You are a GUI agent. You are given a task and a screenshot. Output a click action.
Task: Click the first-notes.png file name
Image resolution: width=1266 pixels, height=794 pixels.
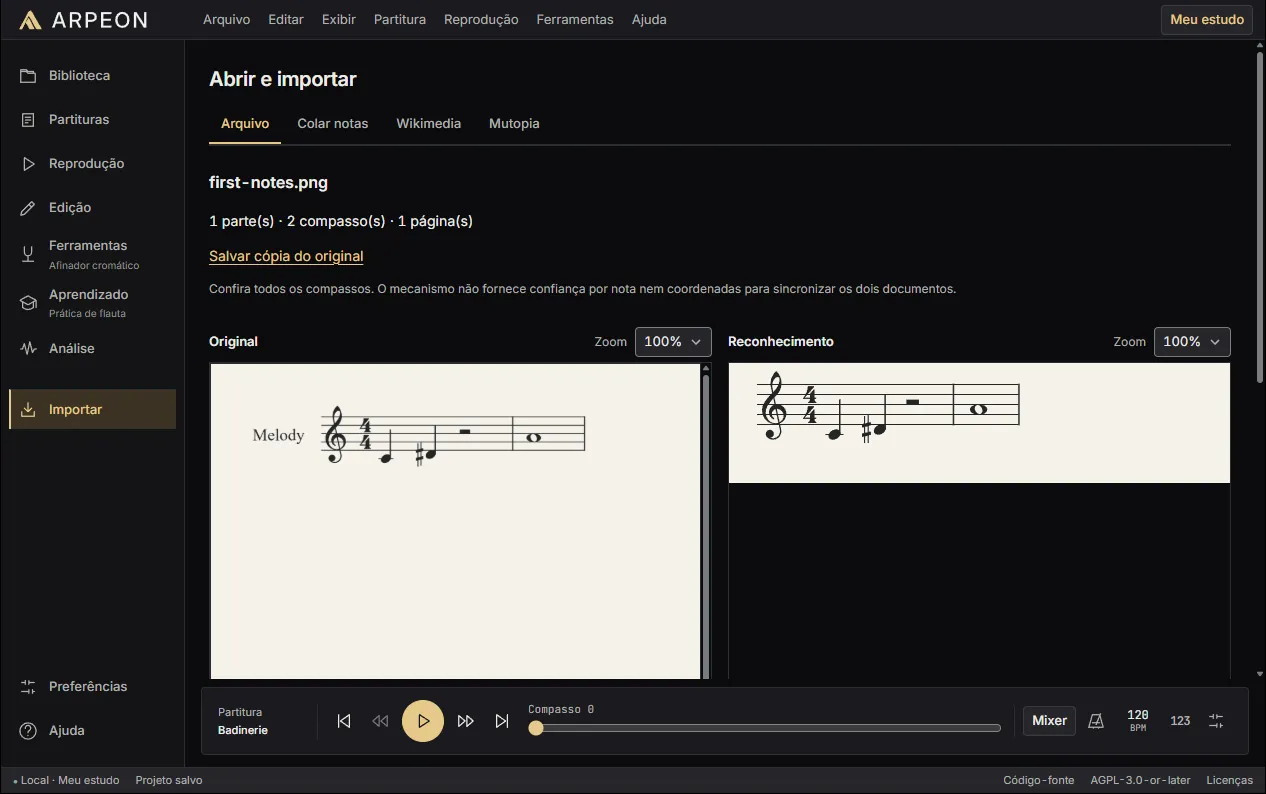[x=269, y=183]
